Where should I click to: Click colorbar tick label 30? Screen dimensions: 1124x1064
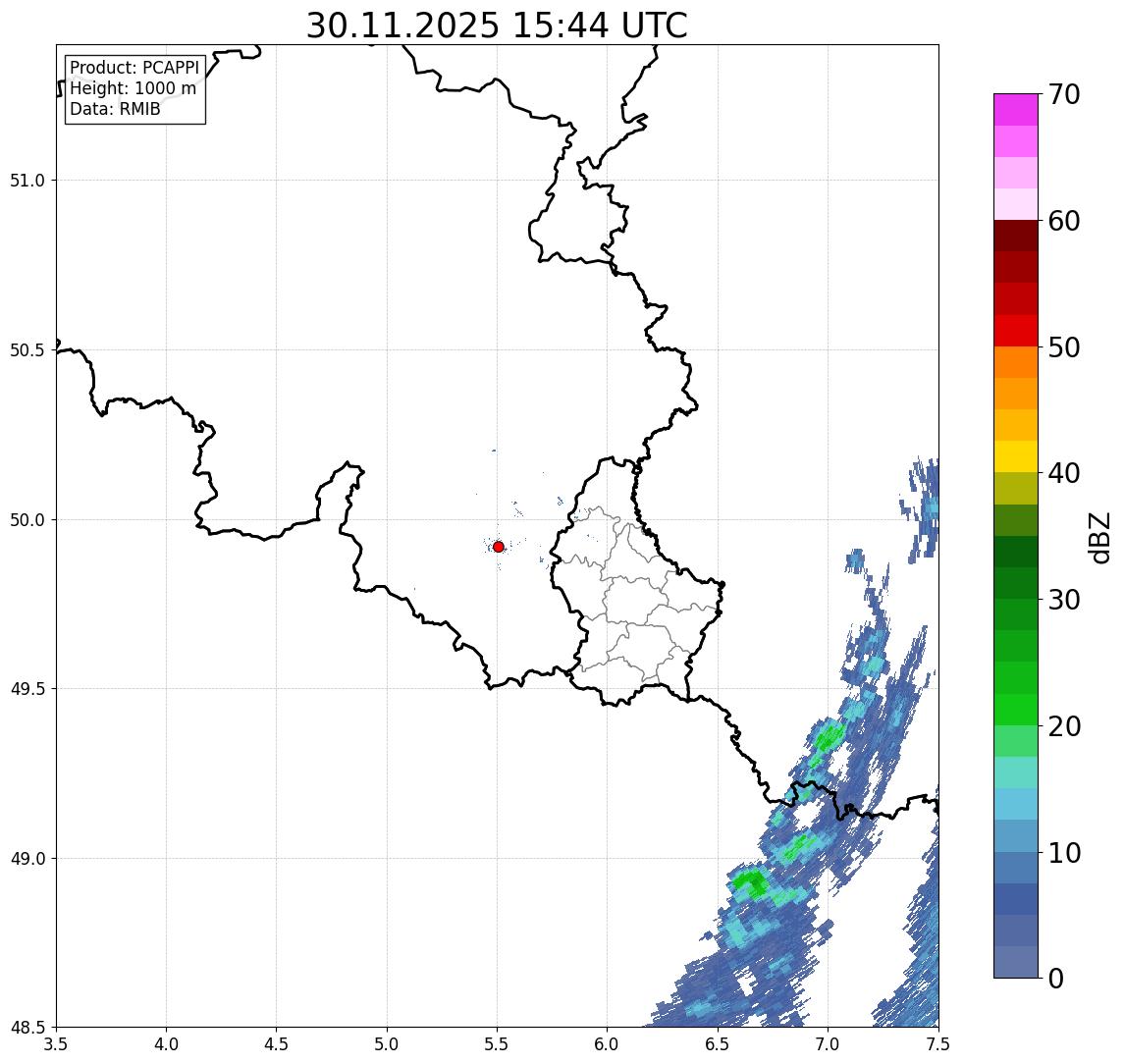coord(1064,600)
